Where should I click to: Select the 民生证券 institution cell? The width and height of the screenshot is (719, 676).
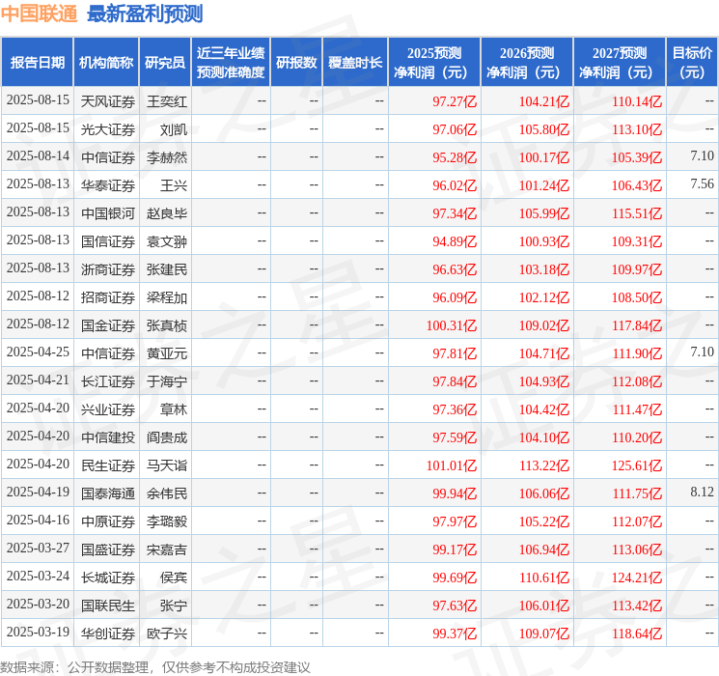point(108,465)
